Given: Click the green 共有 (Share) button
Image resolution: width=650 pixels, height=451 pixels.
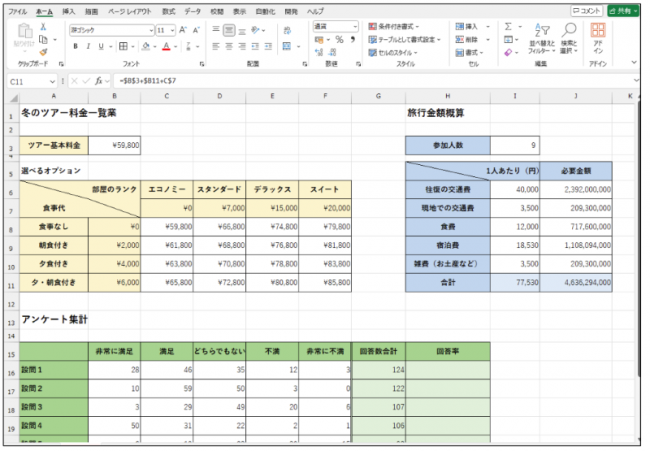Looking at the screenshot, I should (619, 10).
